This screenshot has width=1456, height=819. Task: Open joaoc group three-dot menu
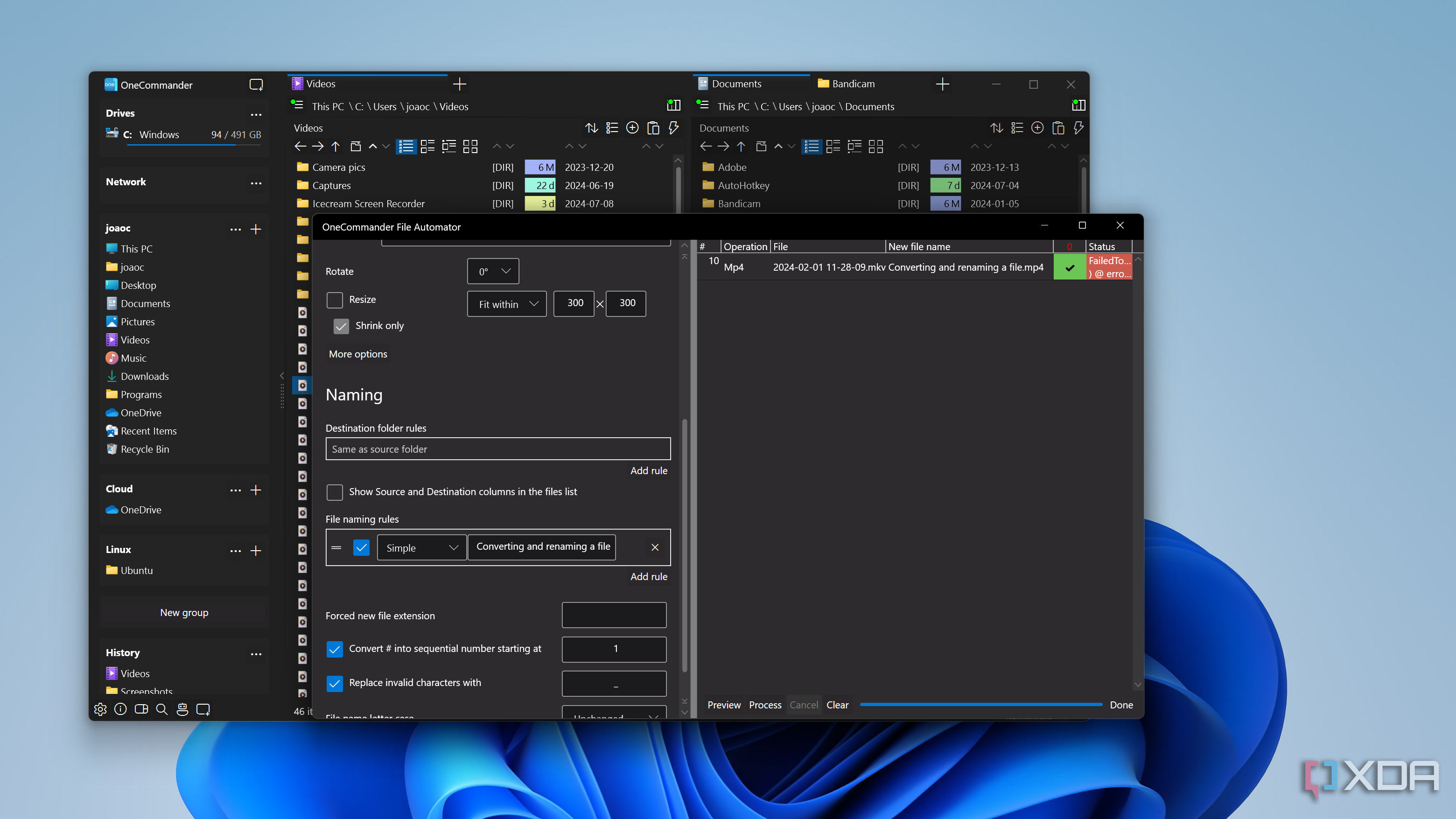pyautogui.click(x=236, y=229)
